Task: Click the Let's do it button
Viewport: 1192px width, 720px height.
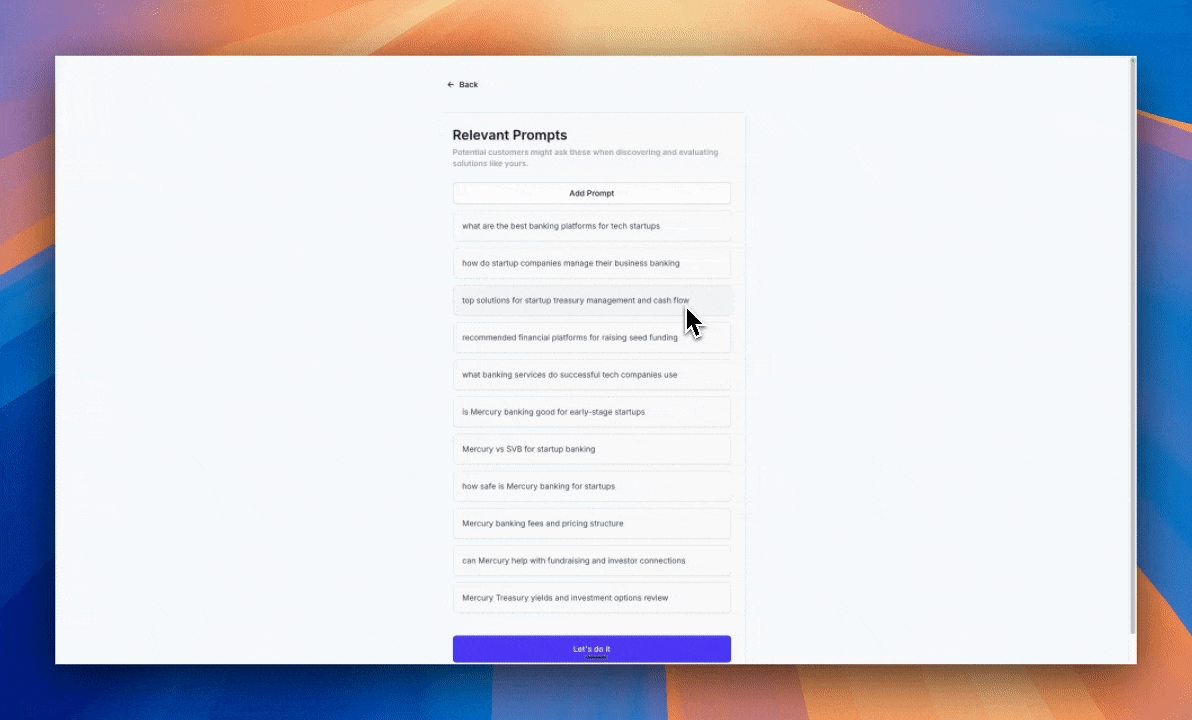Action: (x=591, y=649)
